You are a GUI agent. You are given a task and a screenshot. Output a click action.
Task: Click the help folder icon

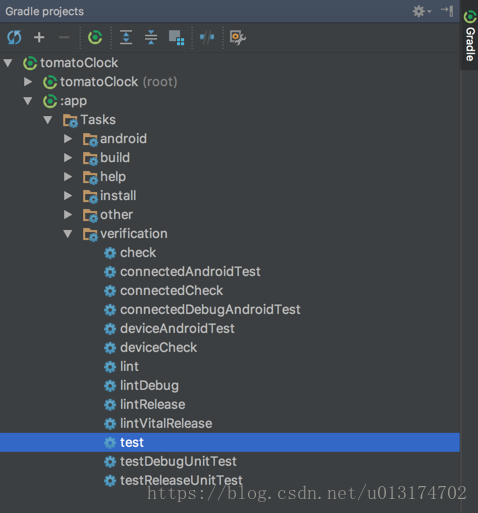point(90,177)
